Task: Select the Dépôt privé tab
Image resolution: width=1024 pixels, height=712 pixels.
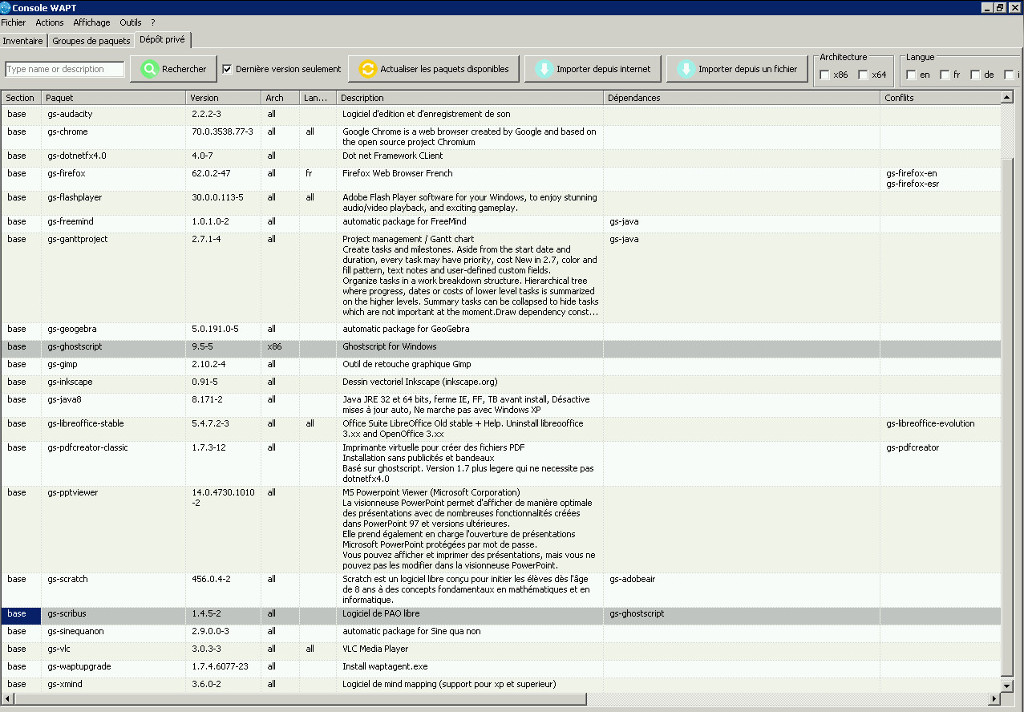Action: point(163,39)
